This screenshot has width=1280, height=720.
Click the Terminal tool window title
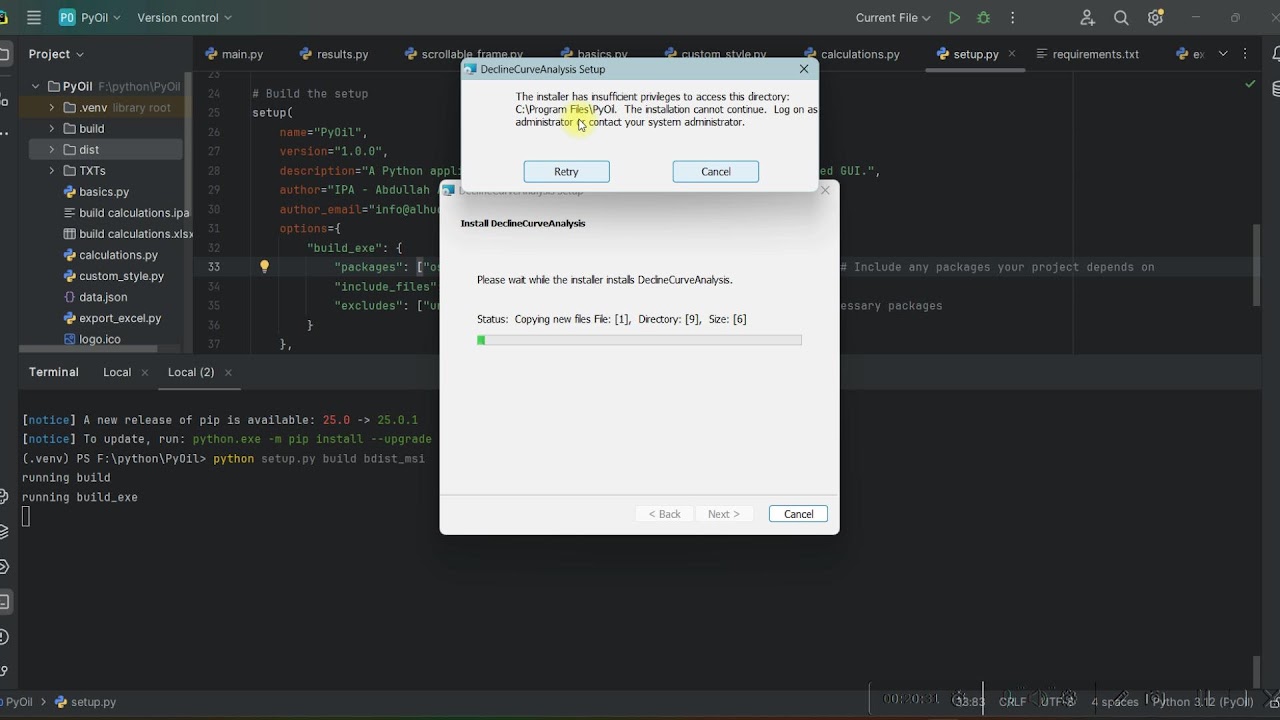coord(54,372)
